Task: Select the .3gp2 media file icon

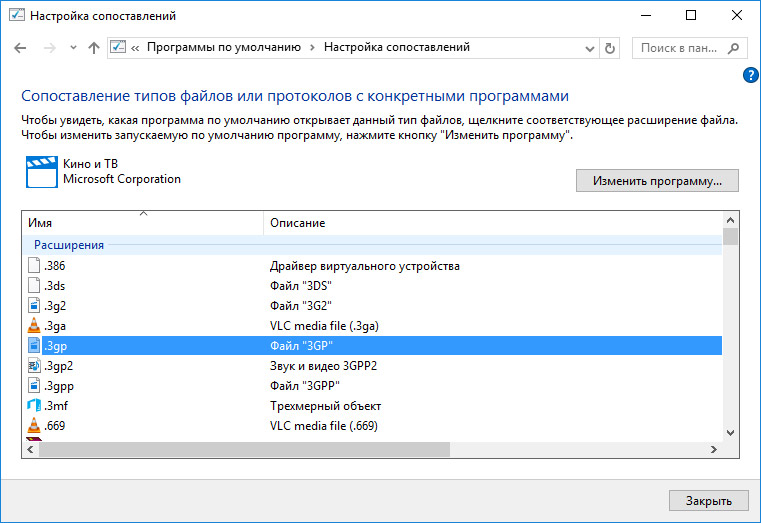Action: (x=33, y=365)
